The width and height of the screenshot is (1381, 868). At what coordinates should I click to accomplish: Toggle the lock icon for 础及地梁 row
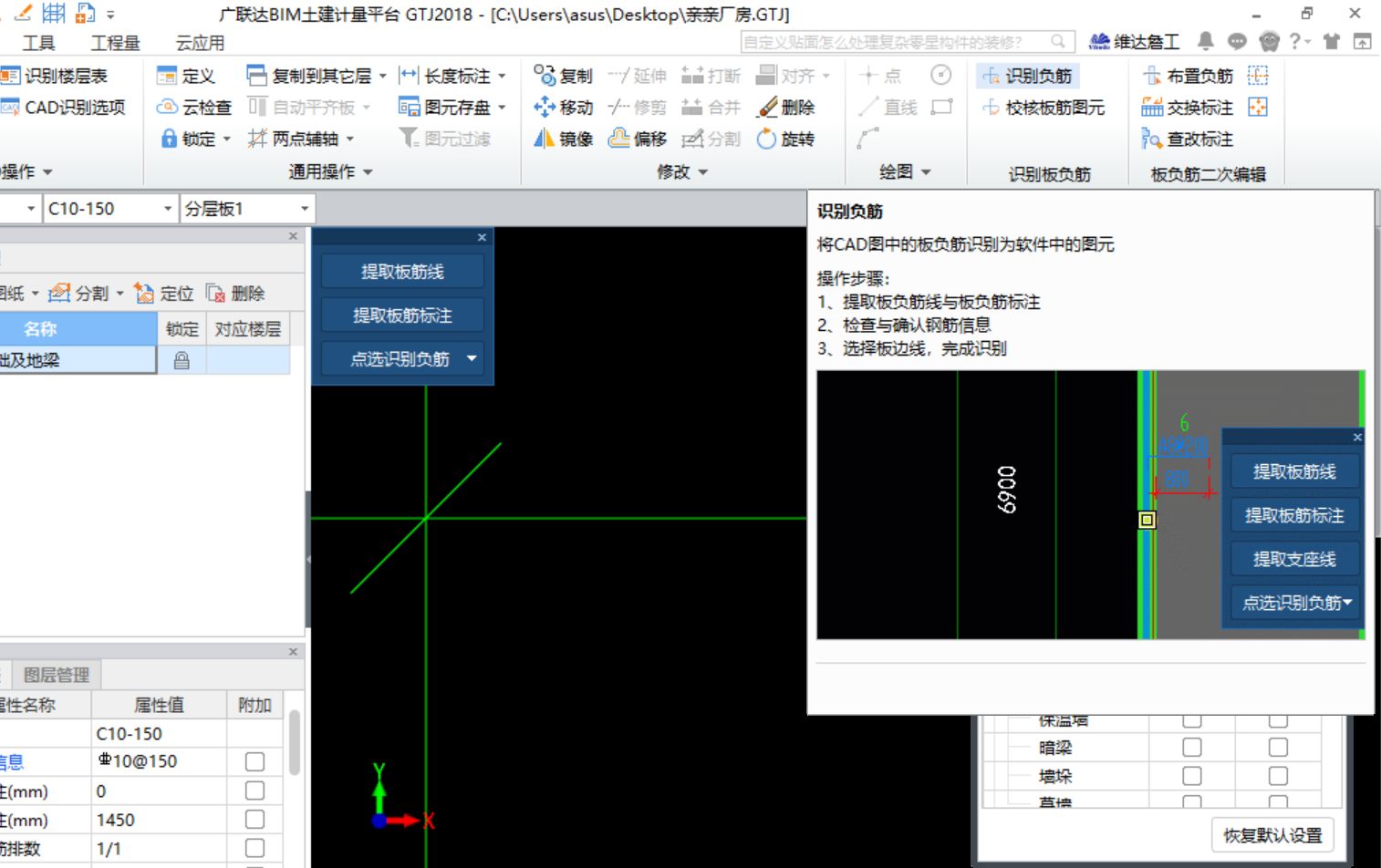point(182,360)
